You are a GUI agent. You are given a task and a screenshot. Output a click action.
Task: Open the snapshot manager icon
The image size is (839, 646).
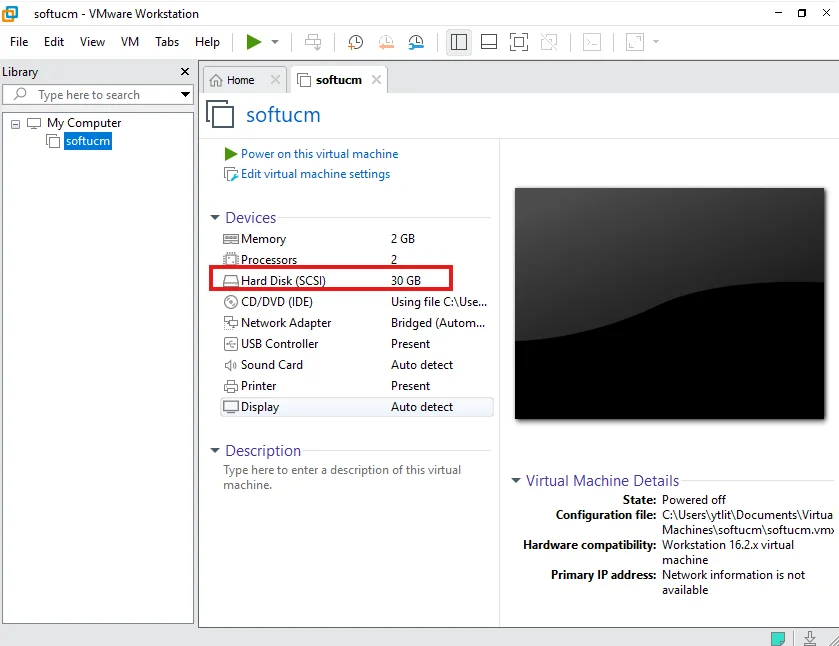[416, 42]
